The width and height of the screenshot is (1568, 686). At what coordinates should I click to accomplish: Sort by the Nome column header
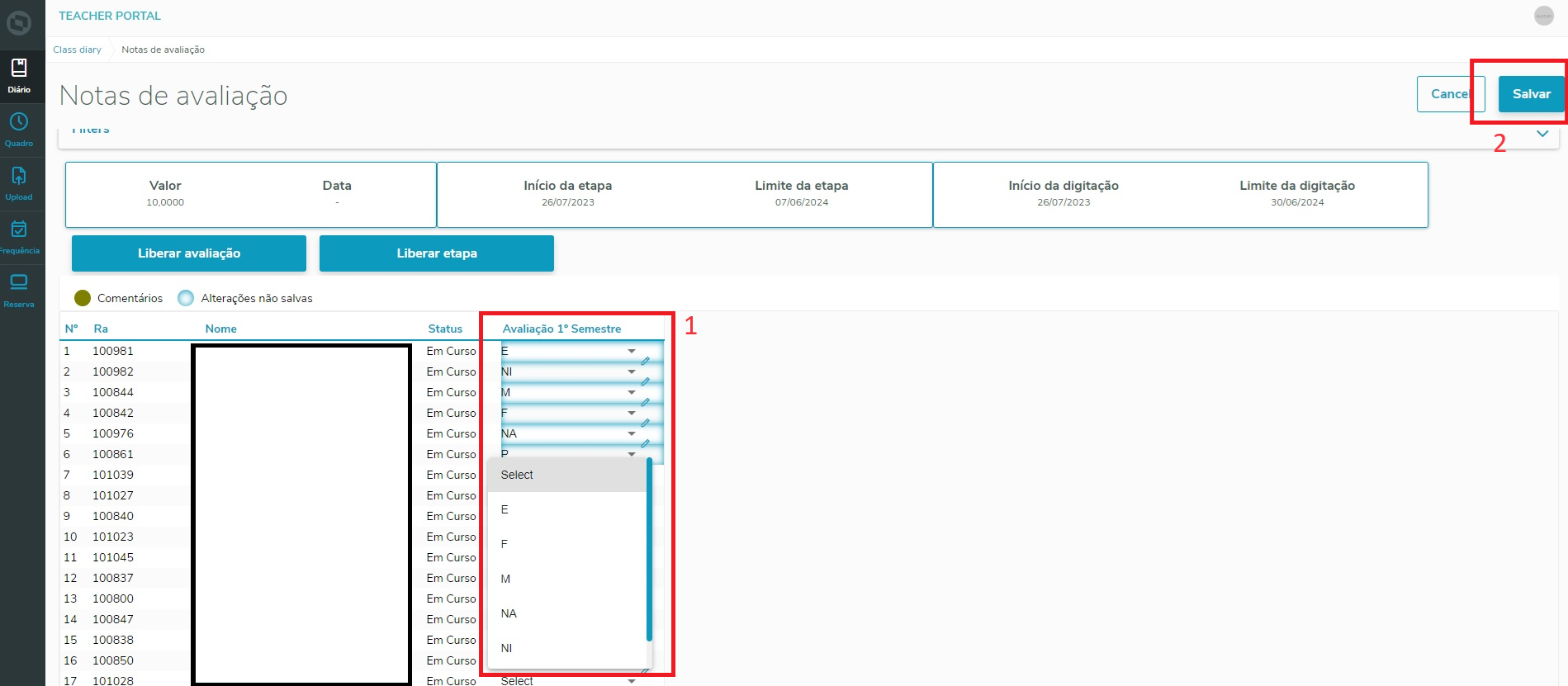221,329
